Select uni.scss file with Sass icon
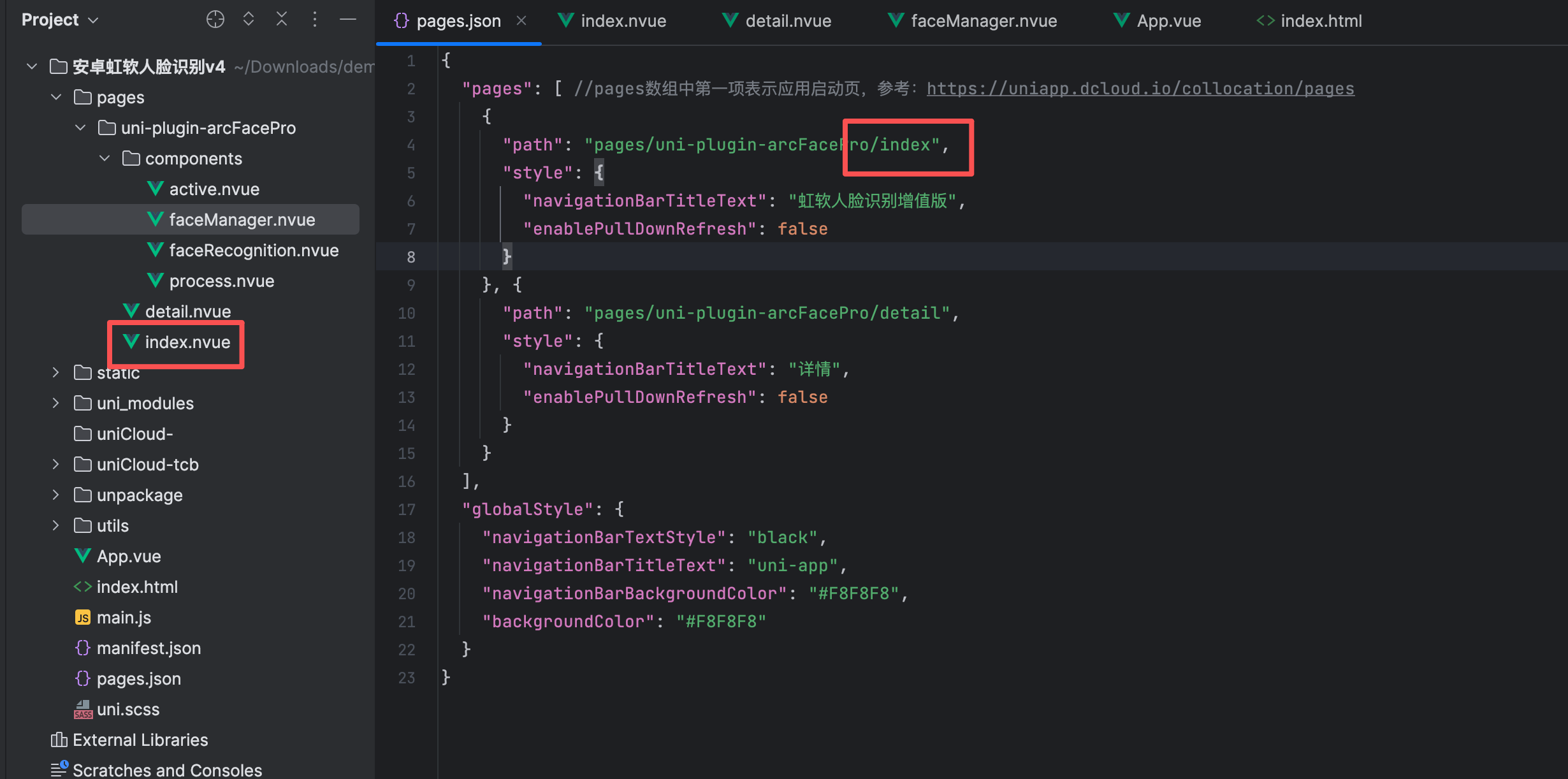 [127, 710]
